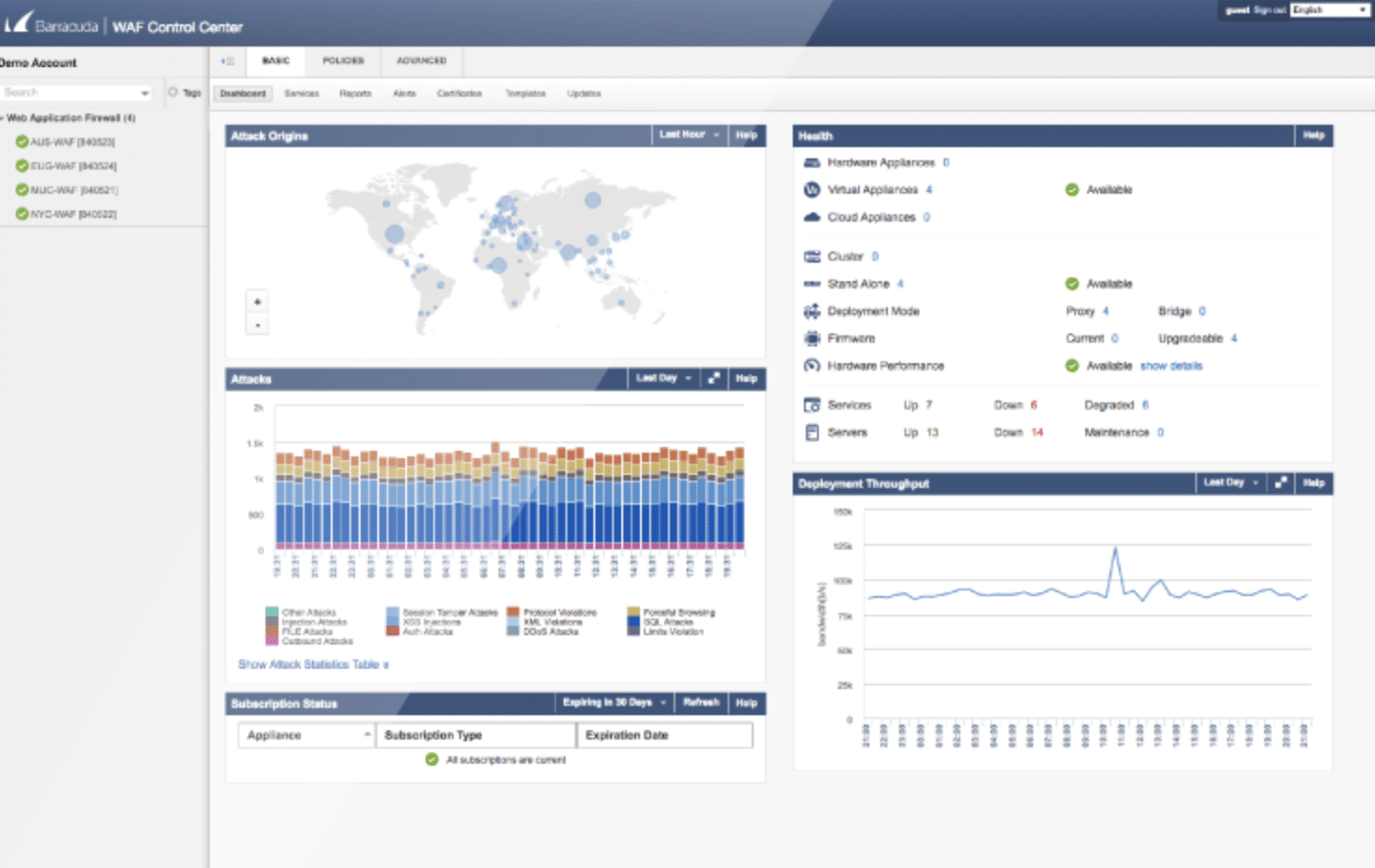Viewport: 1375px width, 868px height.
Task: Click Help in Subscription Status panel
Action: pos(746,702)
